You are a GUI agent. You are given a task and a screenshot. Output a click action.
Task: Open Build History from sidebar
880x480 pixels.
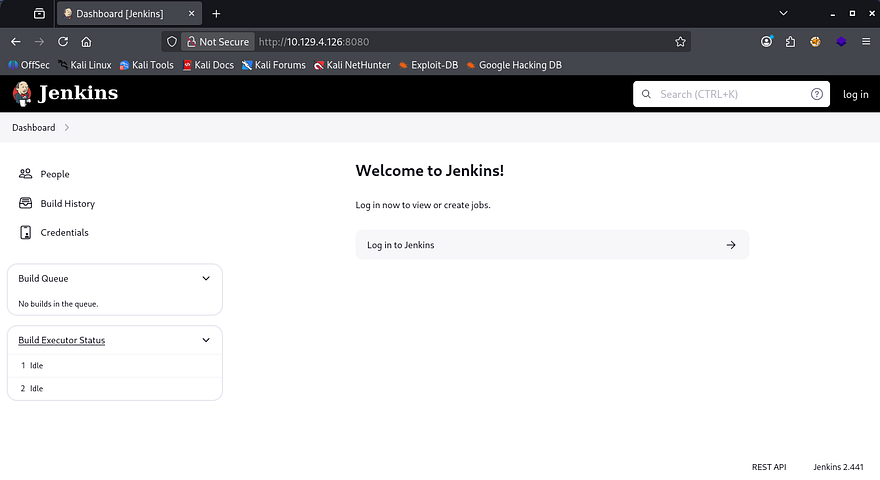coord(67,203)
